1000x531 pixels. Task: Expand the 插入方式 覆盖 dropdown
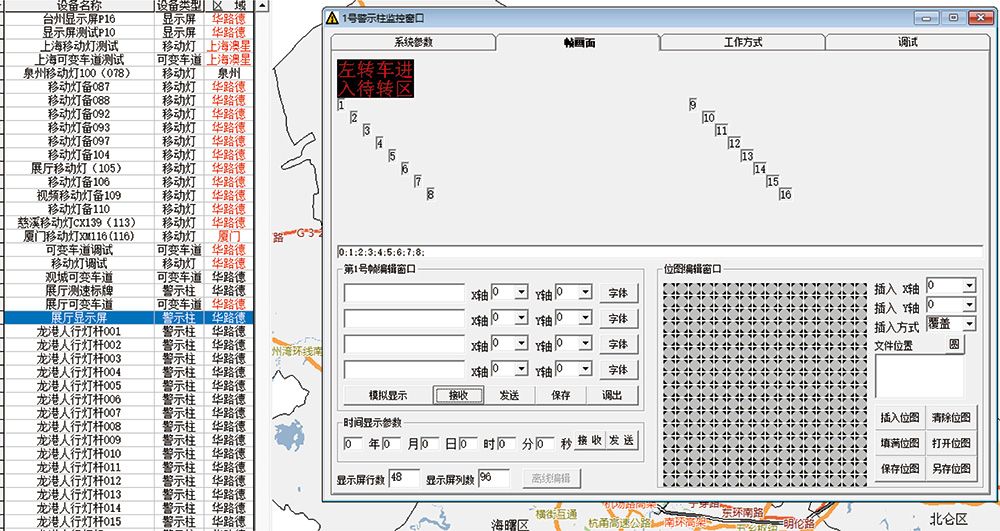click(x=969, y=324)
